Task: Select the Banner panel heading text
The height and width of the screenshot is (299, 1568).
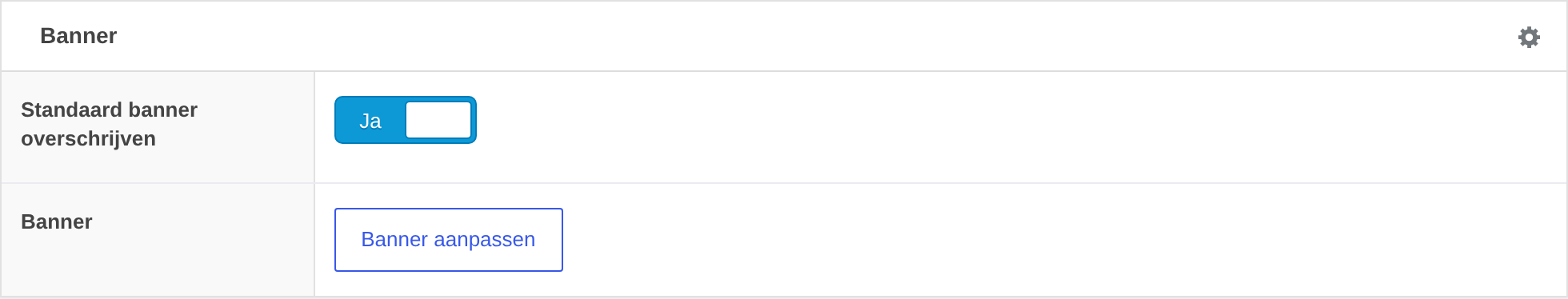Action: (78, 36)
